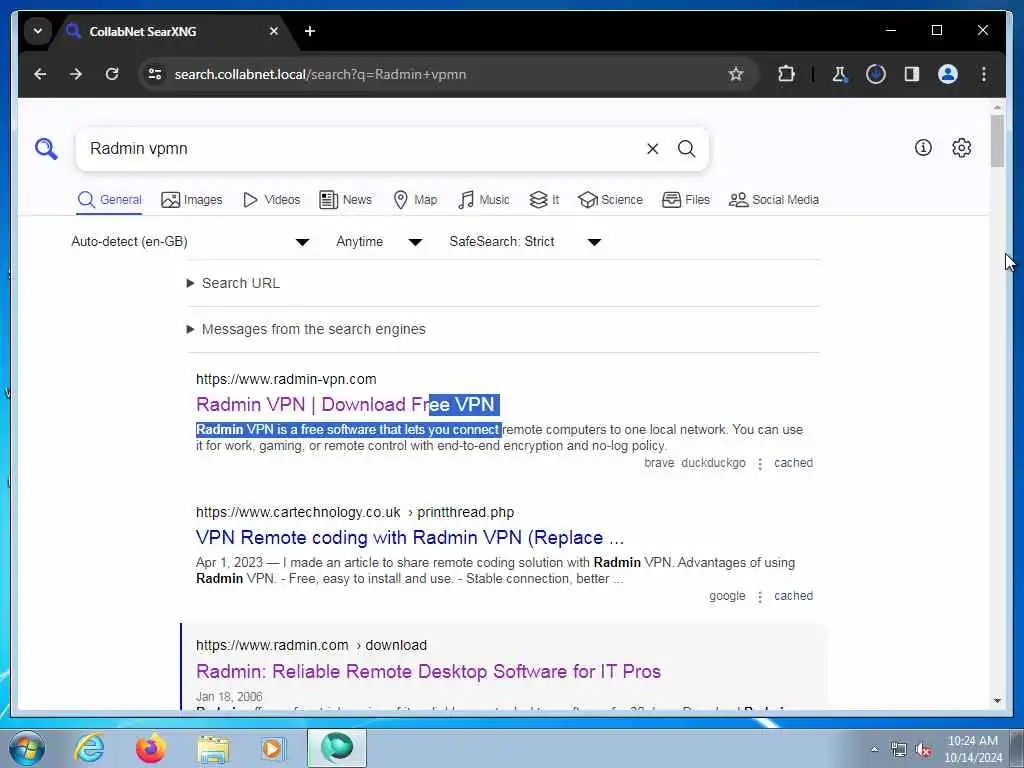Launch Internet Explorer from the taskbar
The width and height of the screenshot is (1024, 768).
click(89, 748)
